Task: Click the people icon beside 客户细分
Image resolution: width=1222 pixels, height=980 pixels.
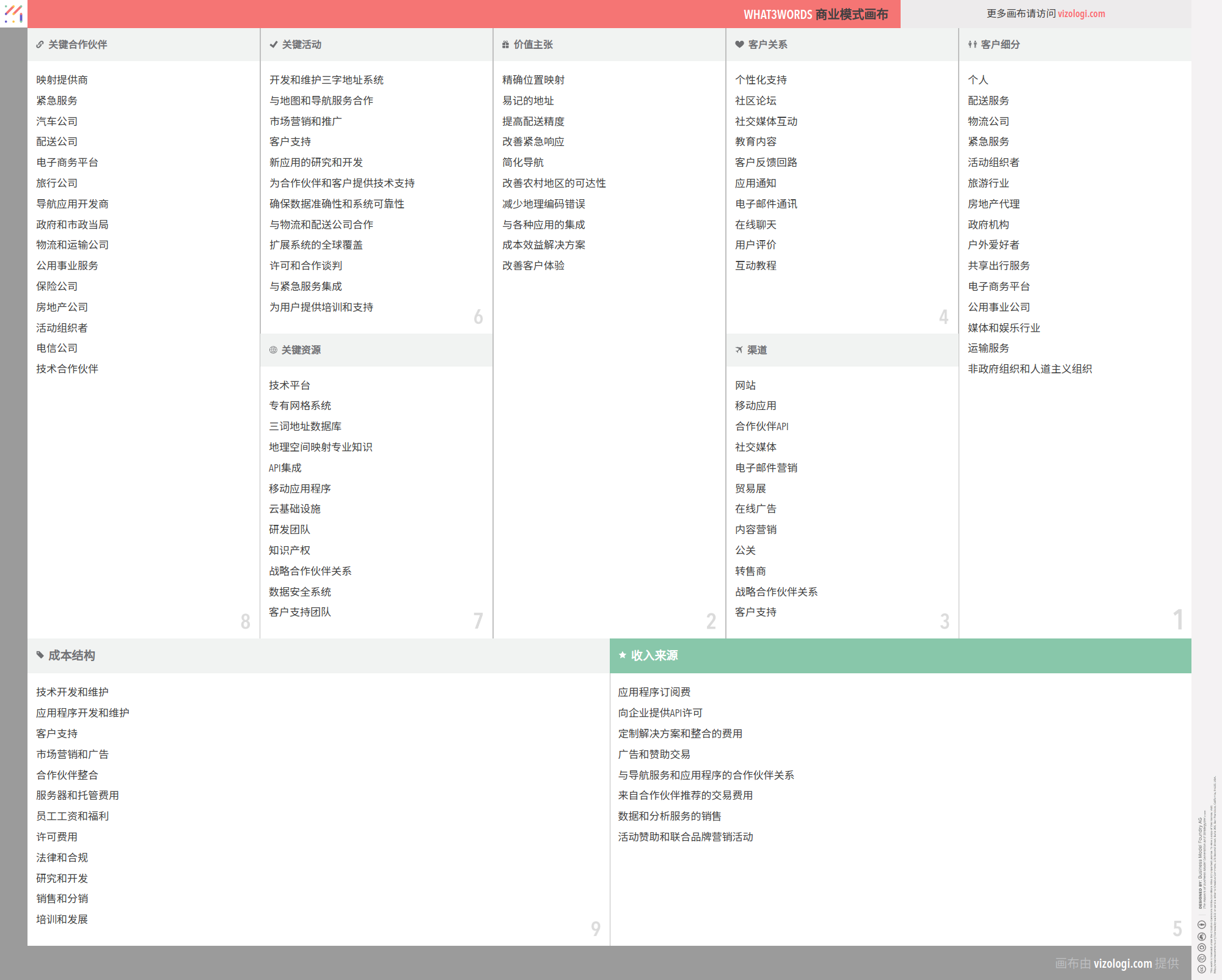Action: 972,45
